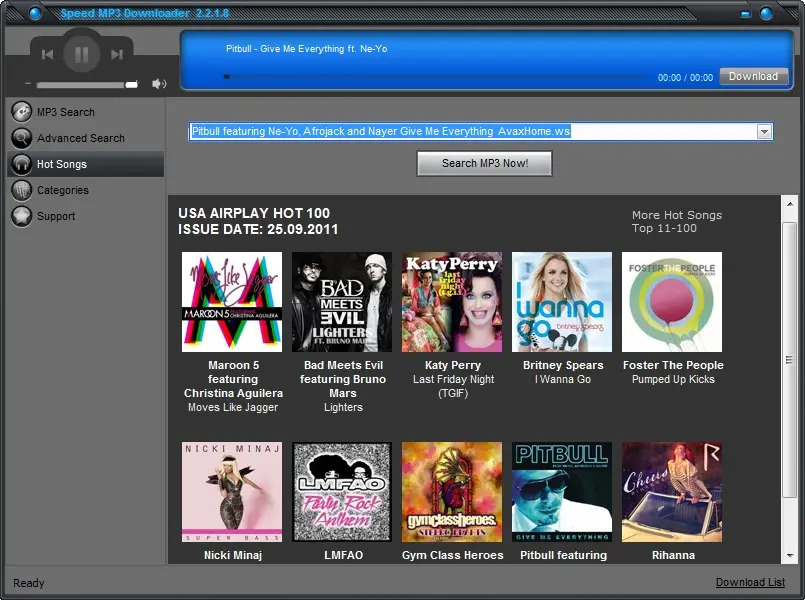Image resolution: width=805 pixels, height=600 pixels.
Task: Select LMFAO Party Rock Anthem cover
Action: click(342, 492)
